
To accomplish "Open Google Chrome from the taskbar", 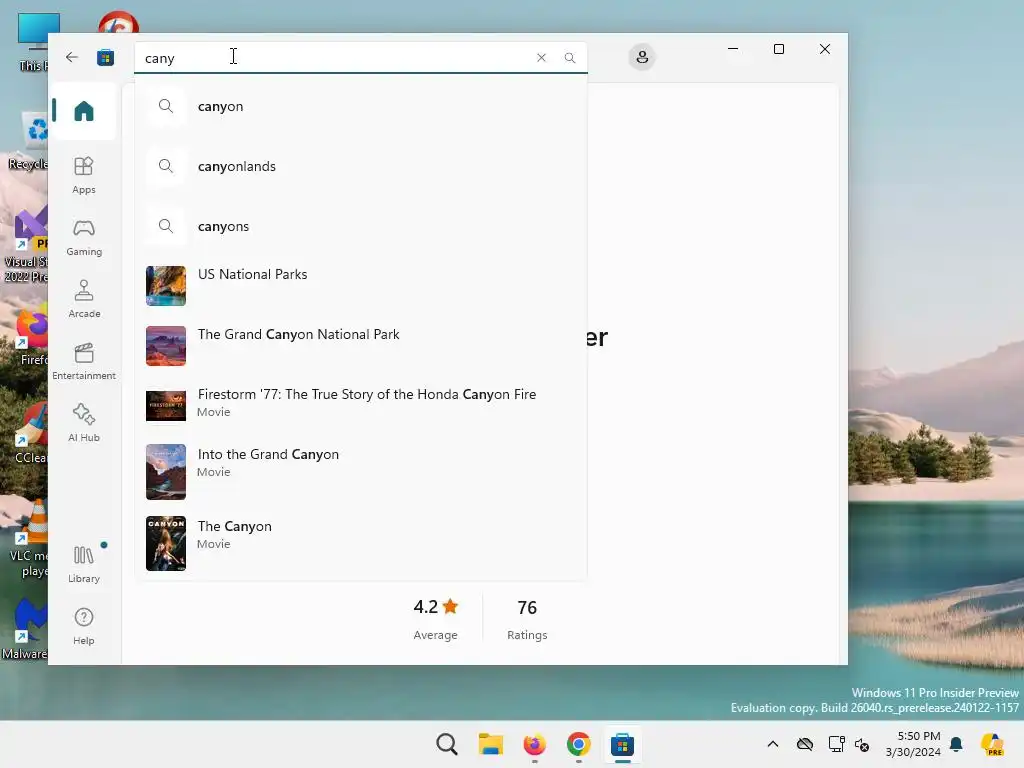I will (x=578, y=744).
